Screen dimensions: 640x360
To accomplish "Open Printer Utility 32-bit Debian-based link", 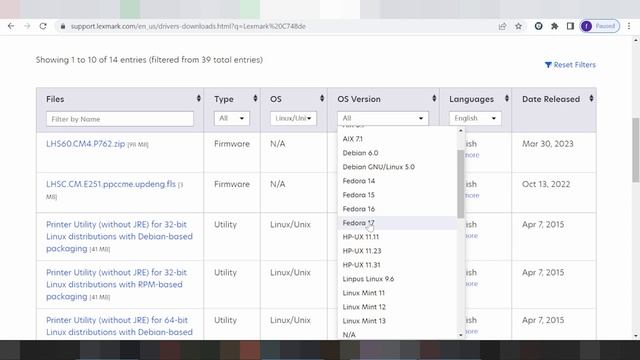I will tap(119, 236).
